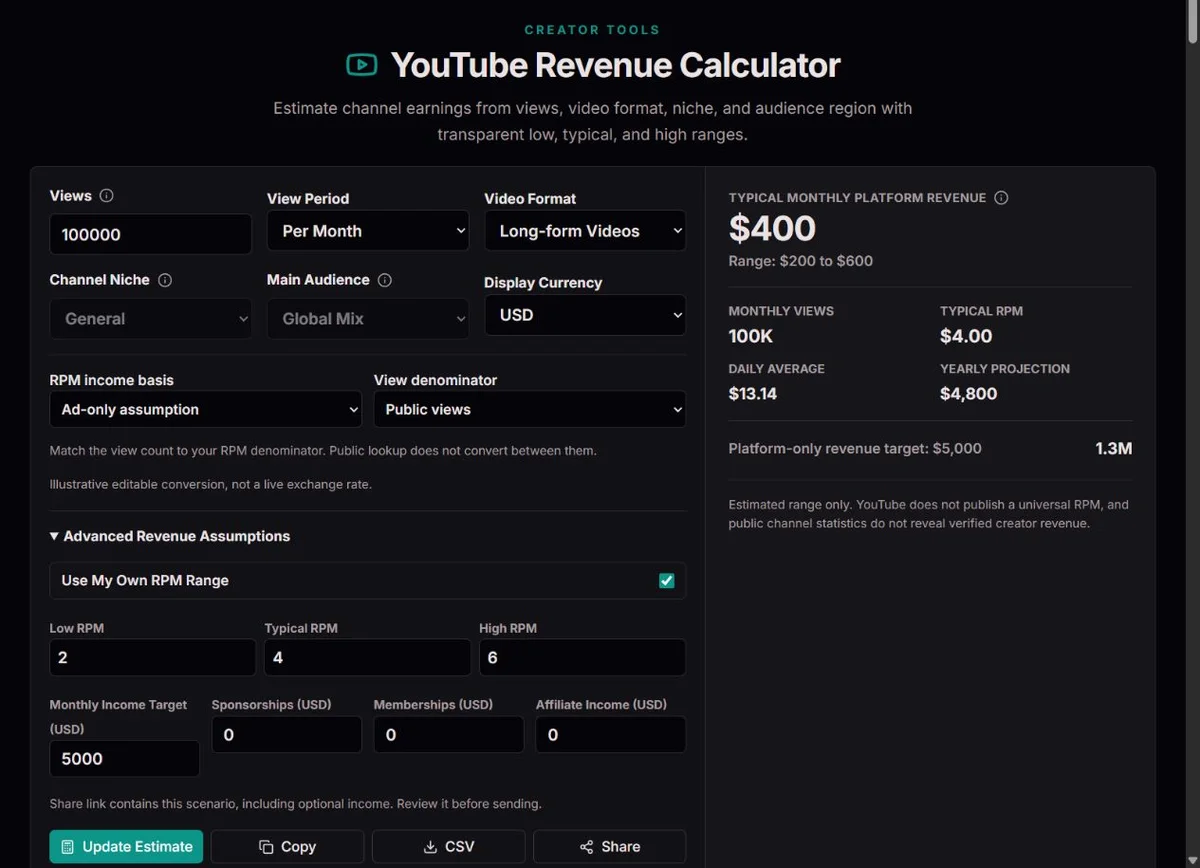Click the Update Estimate button
Image resolution: width=1200 pixels, height=868 pixels.
point(126,847)
